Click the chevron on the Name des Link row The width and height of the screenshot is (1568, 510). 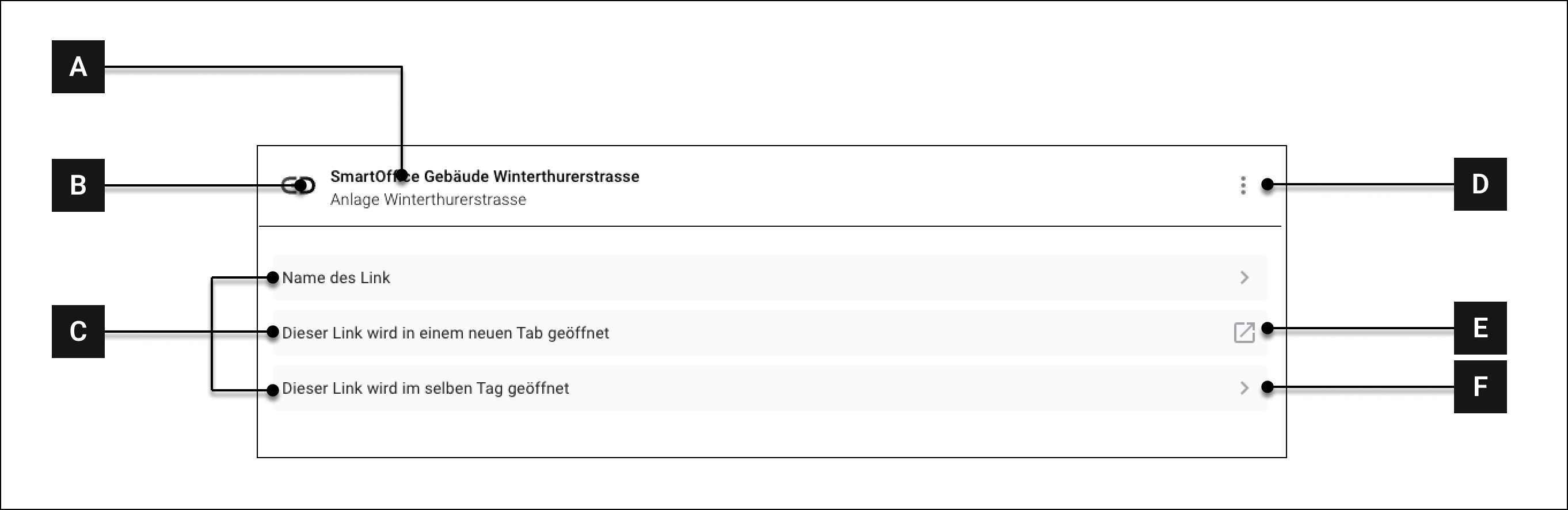pyautogui.click(x=1244, y=277)
